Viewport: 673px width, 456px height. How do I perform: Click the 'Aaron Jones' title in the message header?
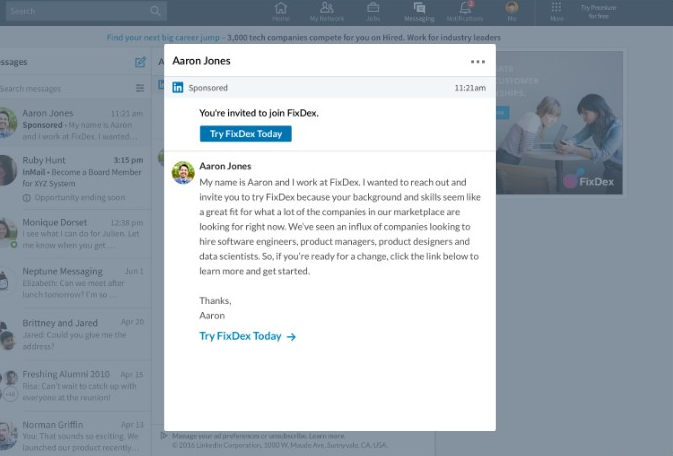pos(201,61)
